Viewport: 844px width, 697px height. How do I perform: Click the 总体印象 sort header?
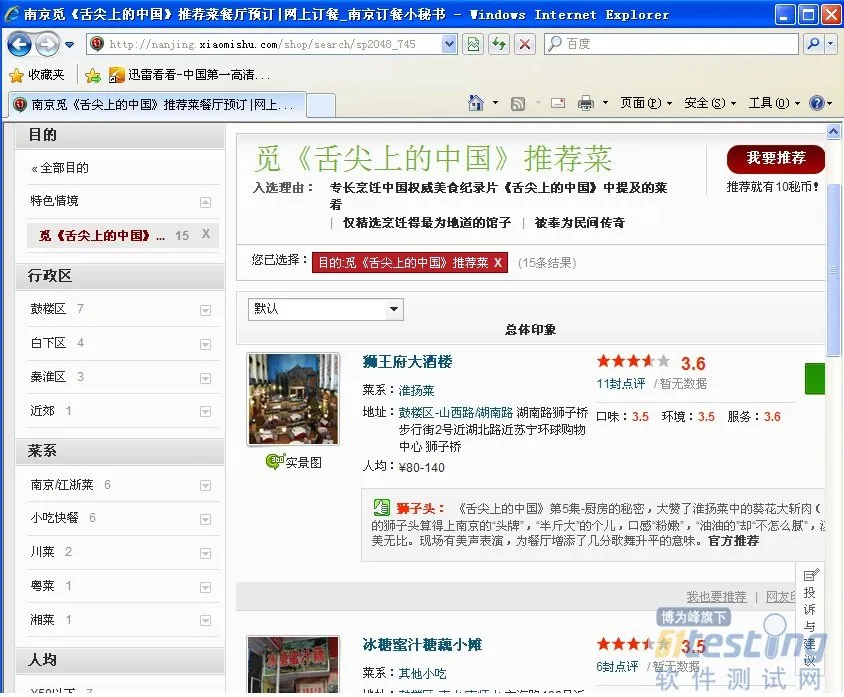[x=530, y=329]
